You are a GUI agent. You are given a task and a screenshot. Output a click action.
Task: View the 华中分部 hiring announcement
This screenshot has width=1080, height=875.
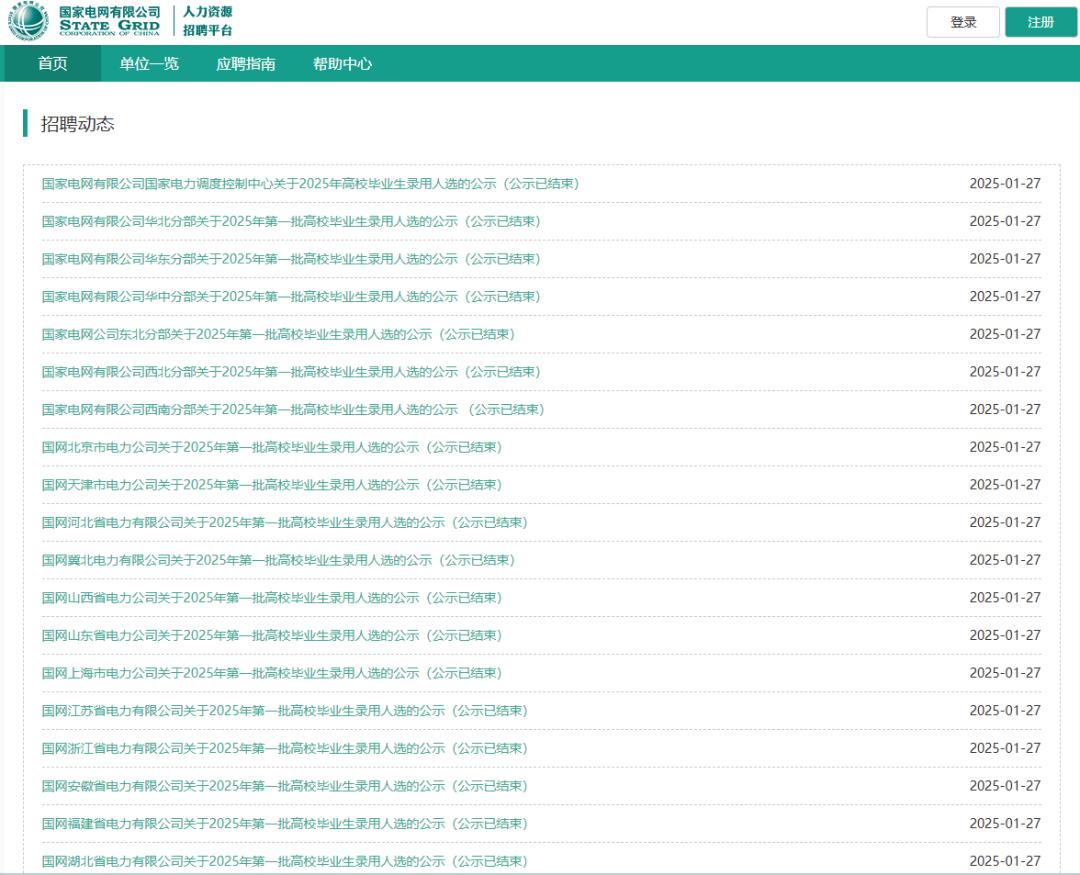pos(291,297)
